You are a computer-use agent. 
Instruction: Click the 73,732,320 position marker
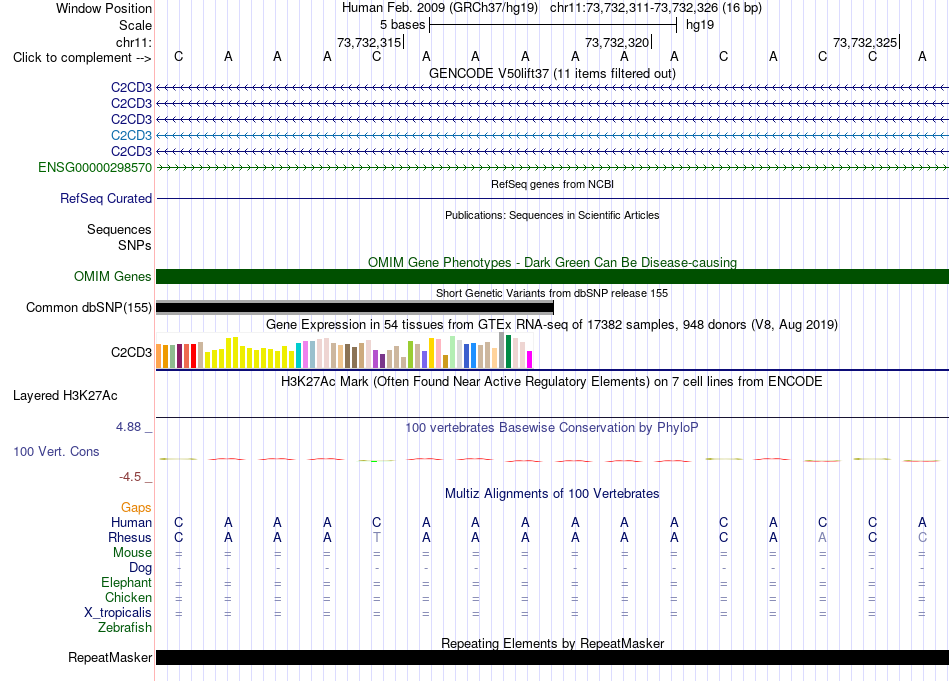tap(617, 42)
